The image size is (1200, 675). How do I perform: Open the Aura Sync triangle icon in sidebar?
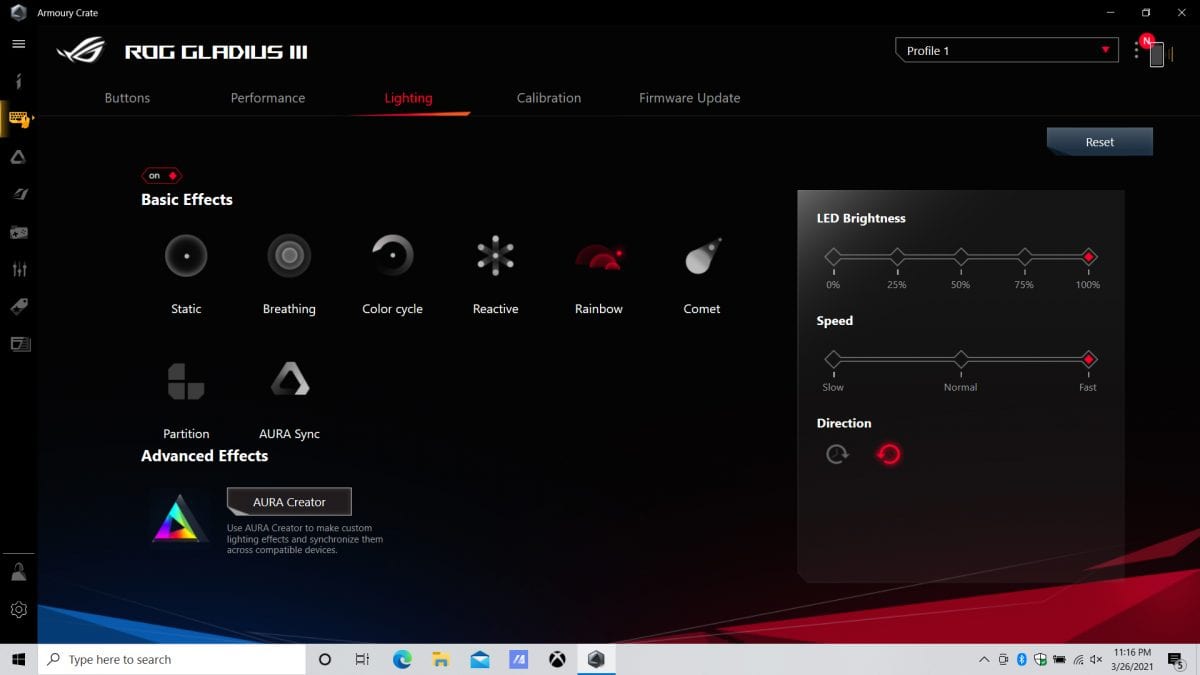pos(18,157)
